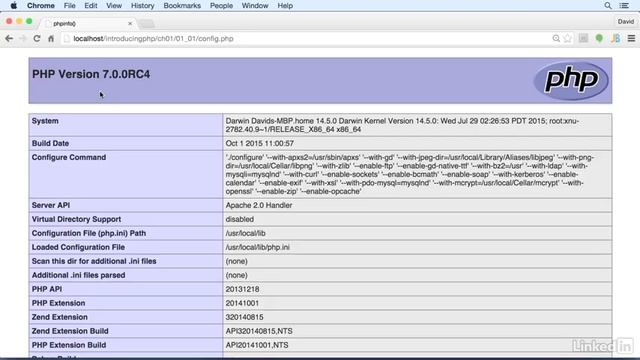
Task: Click the gray extension icon beside the star
Action: [x=583, y=38]
